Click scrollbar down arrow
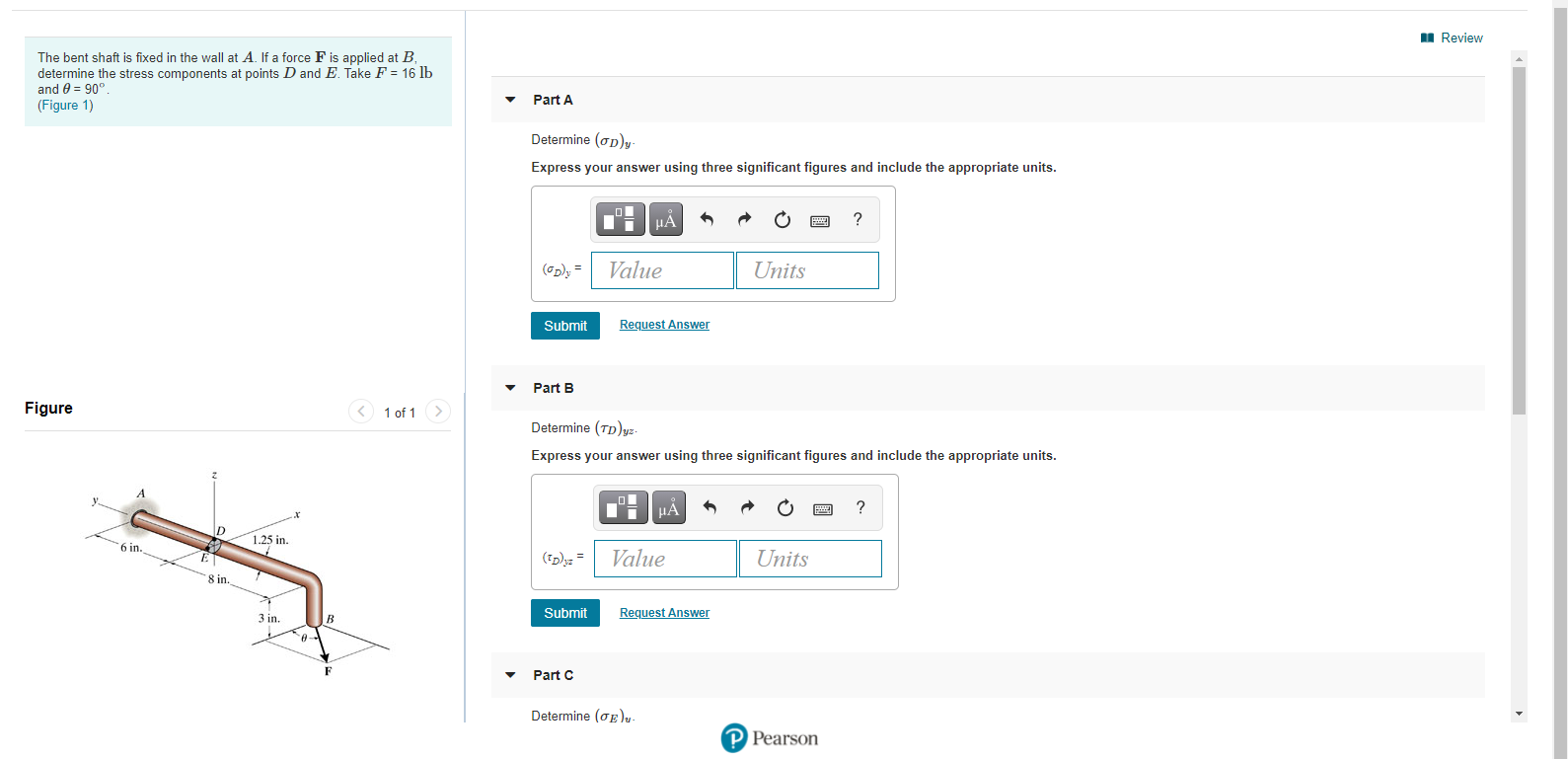Image resolution: width=1568 pixels, height=759 pixels. coord(1520,714)
